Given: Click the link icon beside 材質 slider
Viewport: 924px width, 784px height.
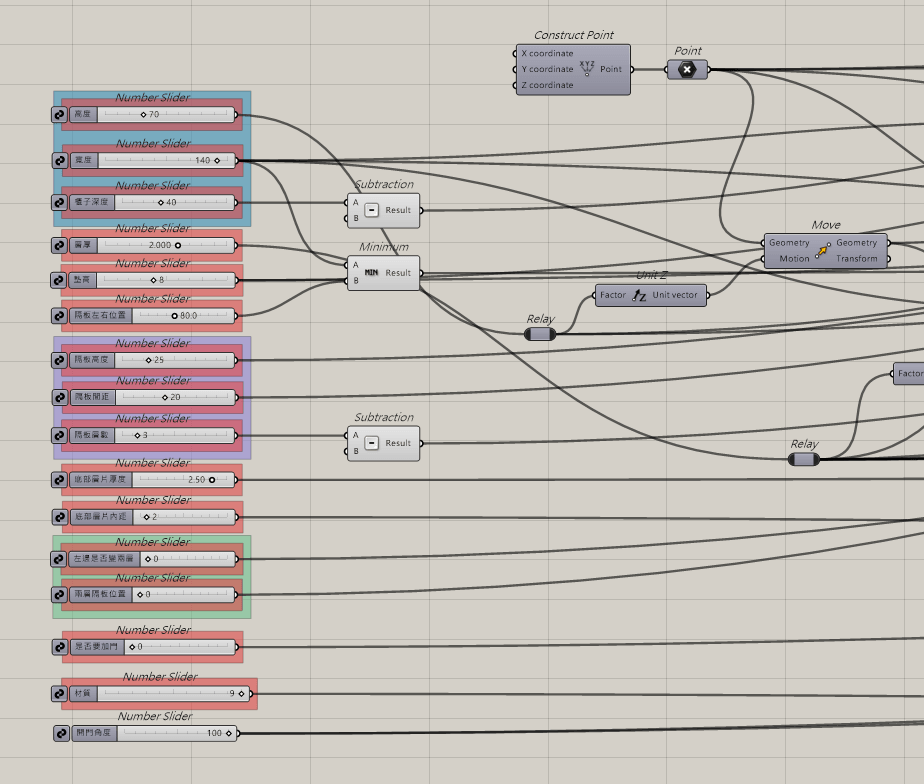Looking at the screenshot, I should coord(60,694).
